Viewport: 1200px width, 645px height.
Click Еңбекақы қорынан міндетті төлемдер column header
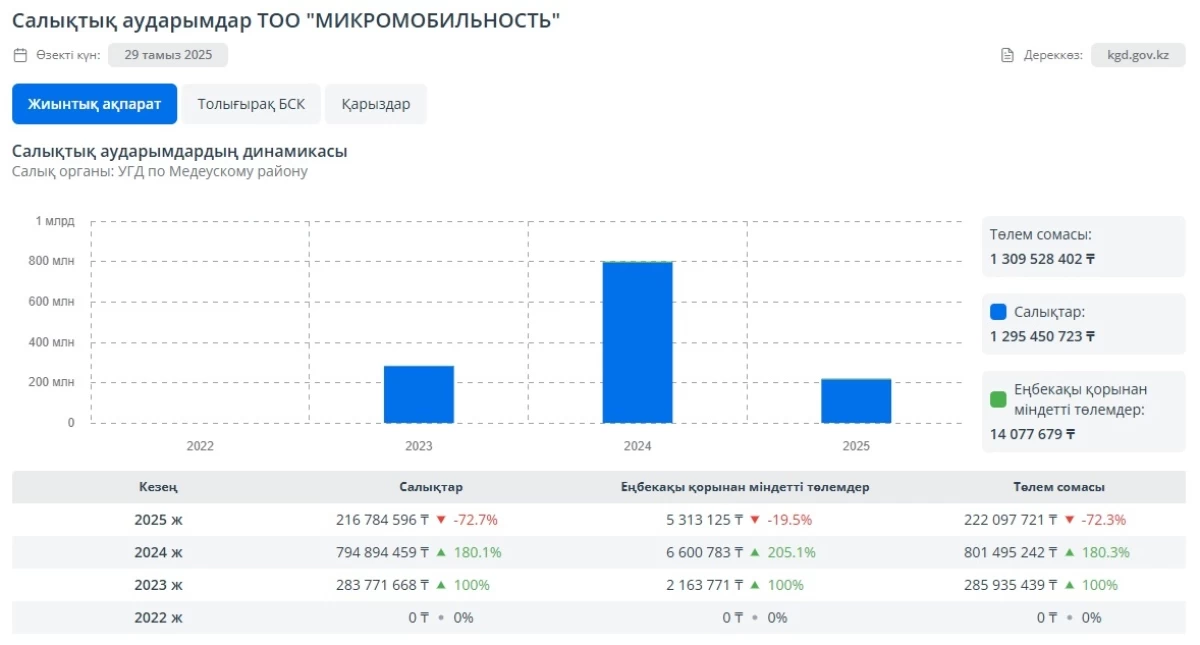coord(744,487)
